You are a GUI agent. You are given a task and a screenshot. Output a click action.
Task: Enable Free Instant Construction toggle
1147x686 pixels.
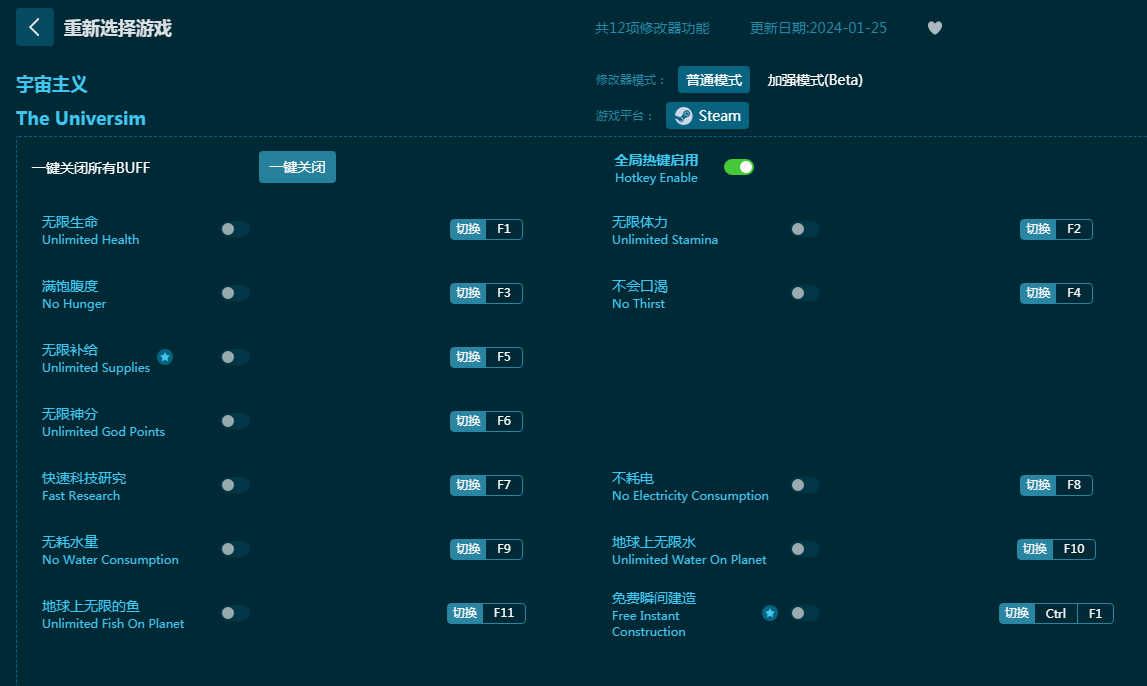[x=805, y=613]
